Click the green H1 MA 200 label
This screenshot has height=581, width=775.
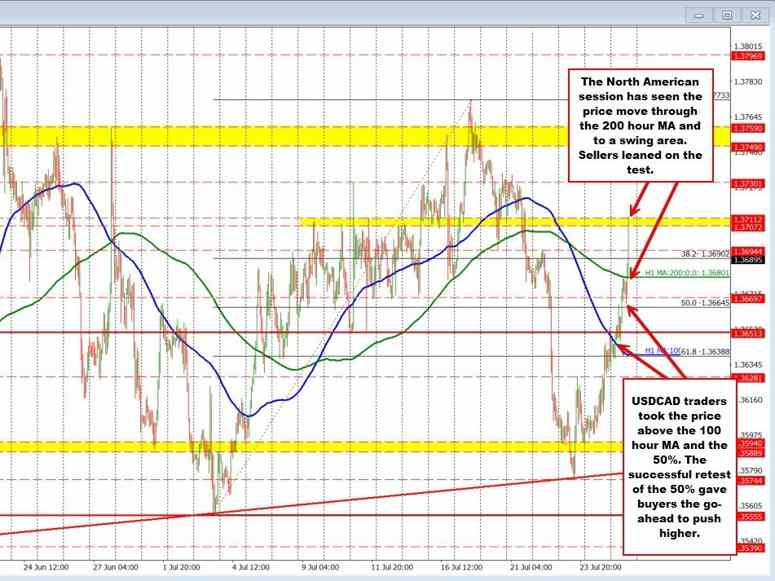(x=687, y=272)
